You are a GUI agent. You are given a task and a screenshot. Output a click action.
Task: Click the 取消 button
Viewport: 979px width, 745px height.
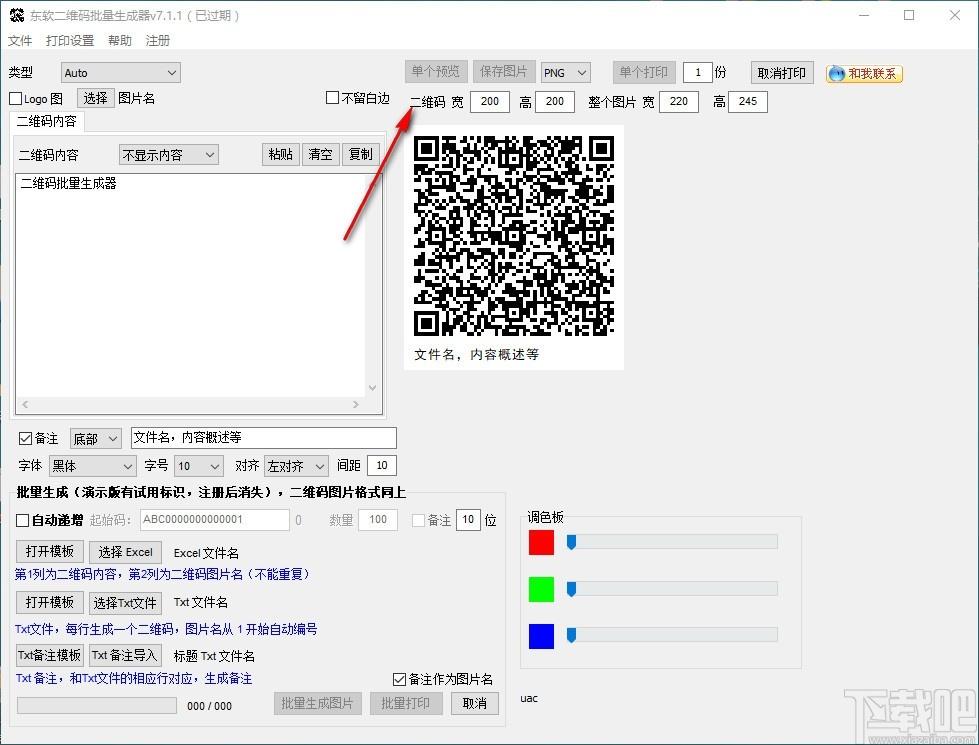pyautogui.click(x=475, y=704)
